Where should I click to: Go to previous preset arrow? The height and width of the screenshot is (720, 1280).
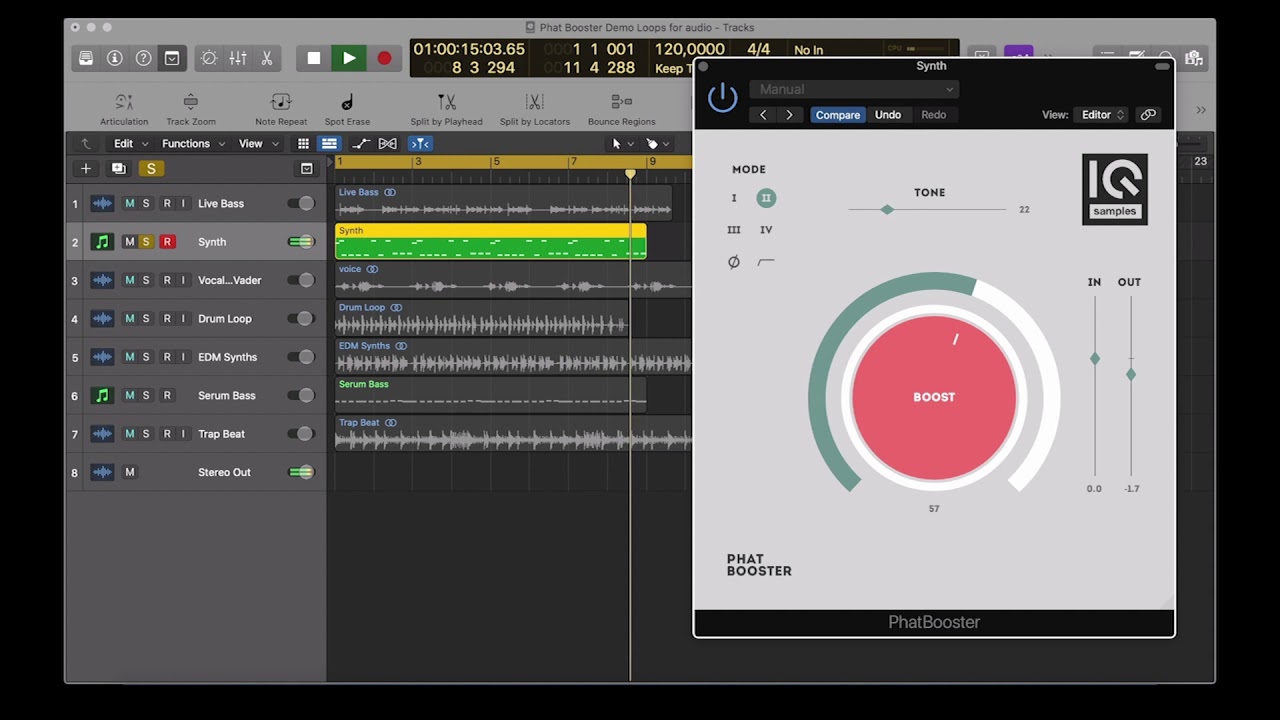[763, 115]
